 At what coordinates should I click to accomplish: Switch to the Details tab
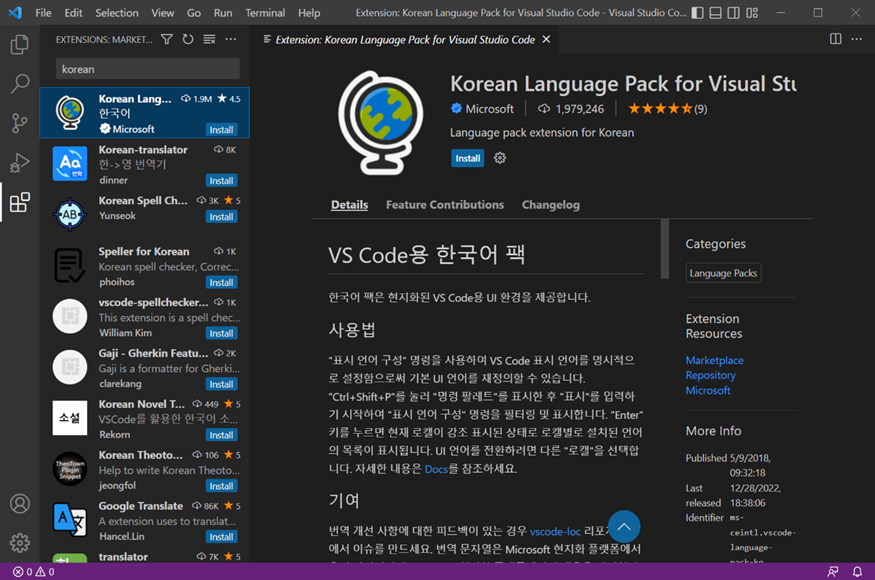(x=349, y=204)
